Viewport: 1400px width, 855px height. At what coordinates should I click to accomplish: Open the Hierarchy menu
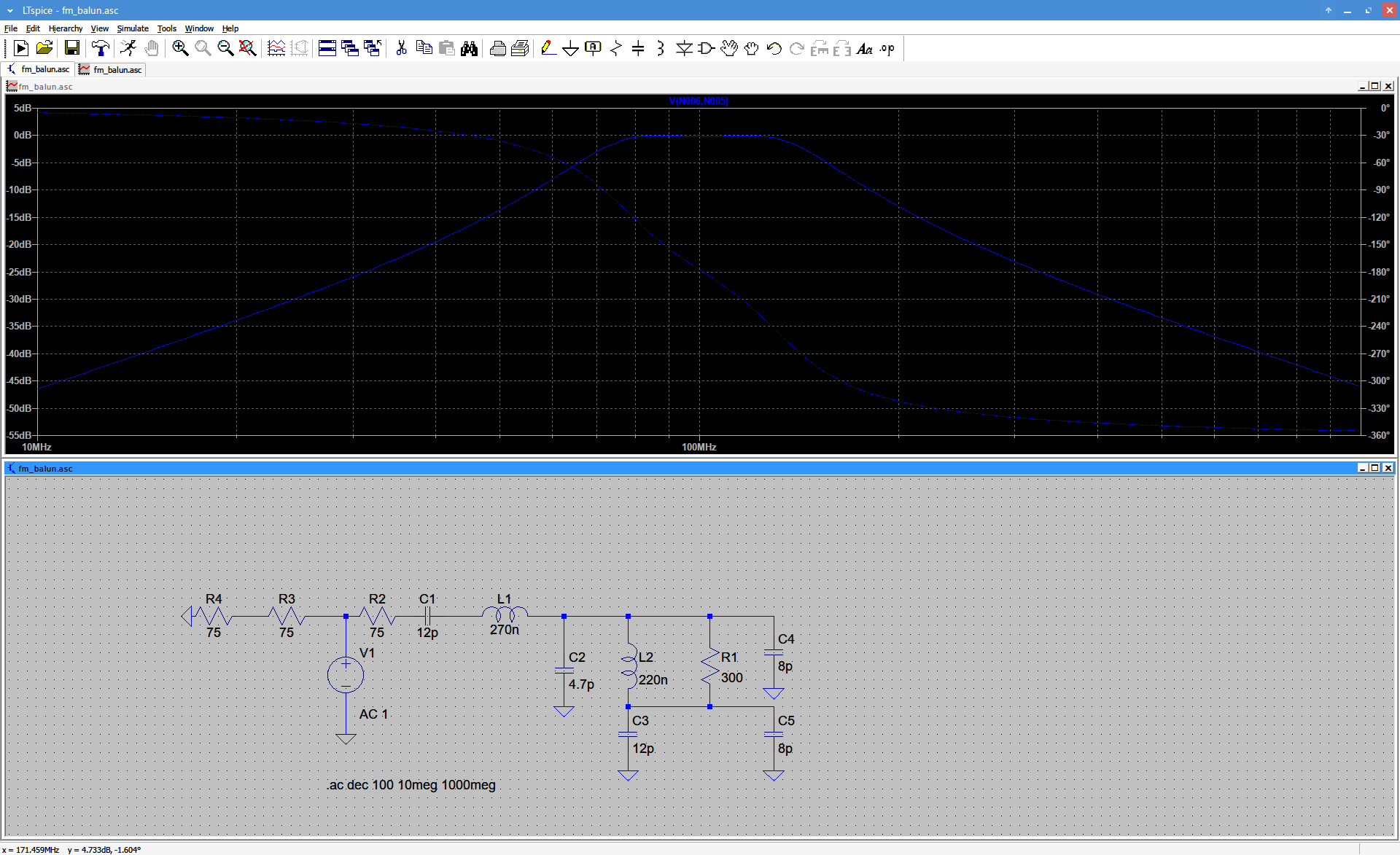click(x=66, y=28)
